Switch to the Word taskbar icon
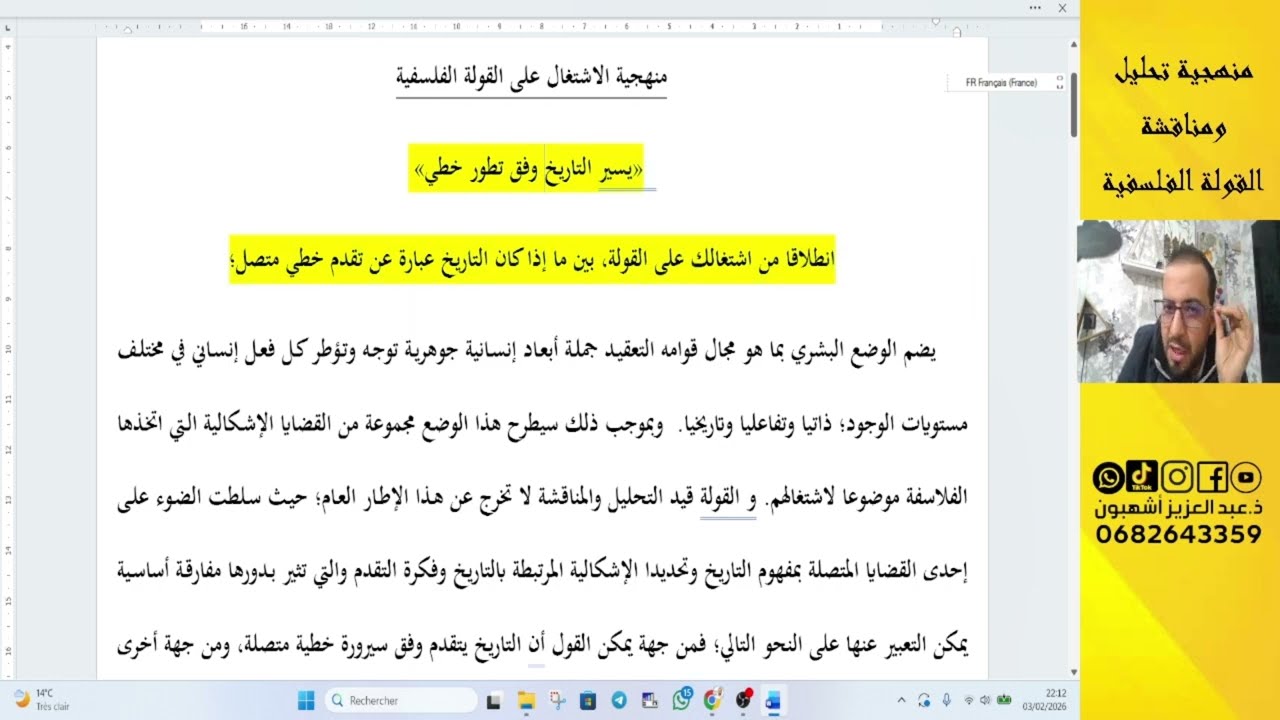The image size is (1280, 720). [773, 701]
